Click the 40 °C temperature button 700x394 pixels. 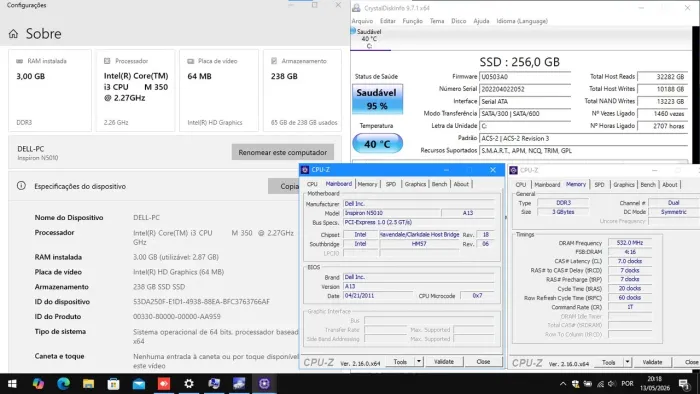377,144
